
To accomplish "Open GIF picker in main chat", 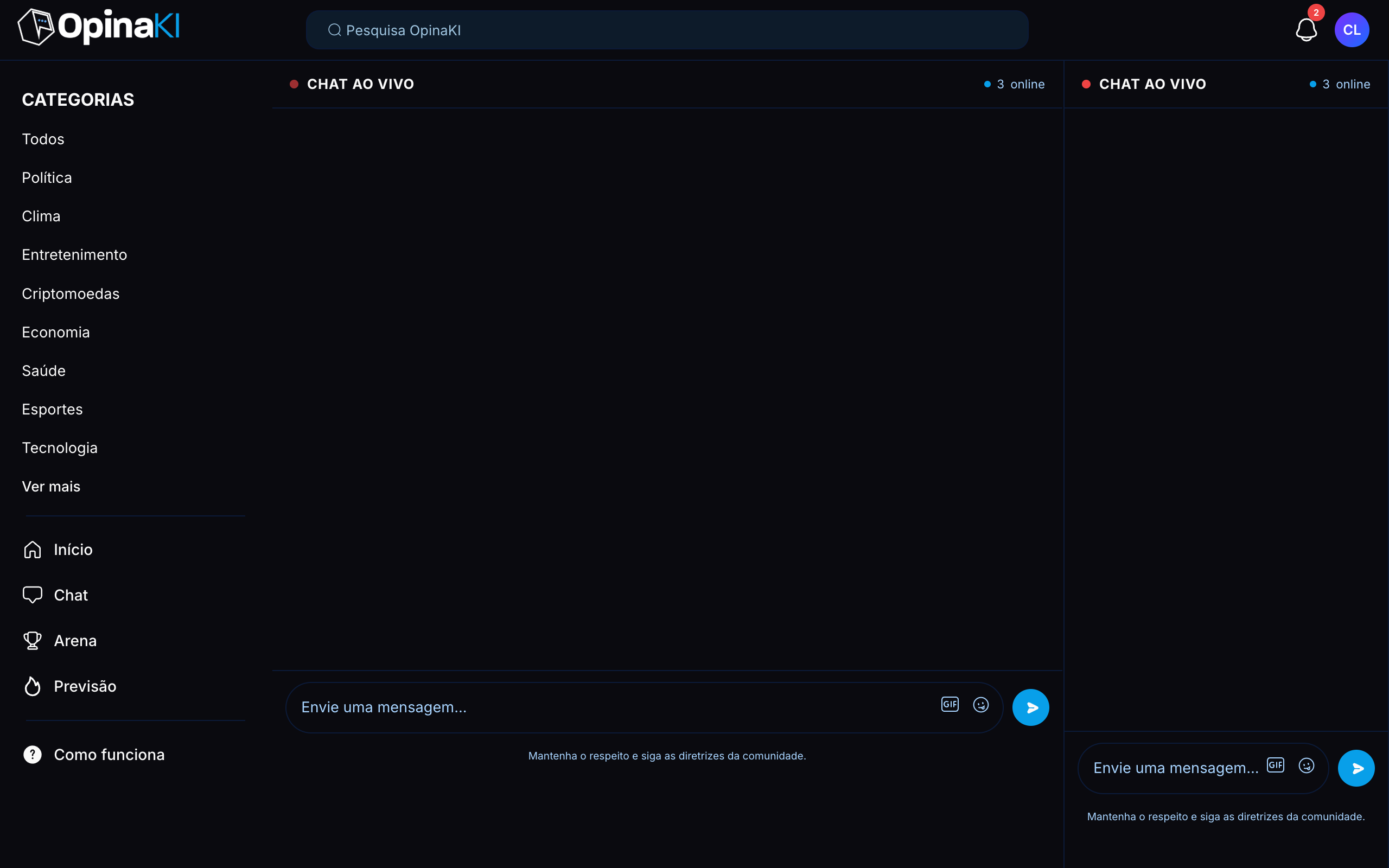I will pos(950,704).
